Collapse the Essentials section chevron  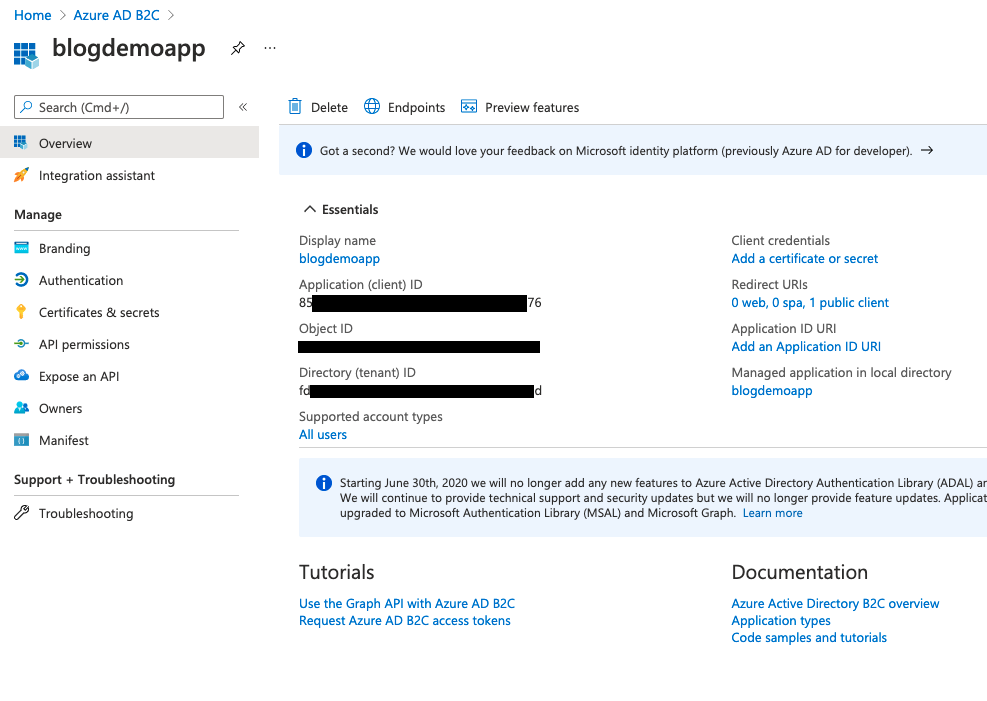(x=310, y=210)
